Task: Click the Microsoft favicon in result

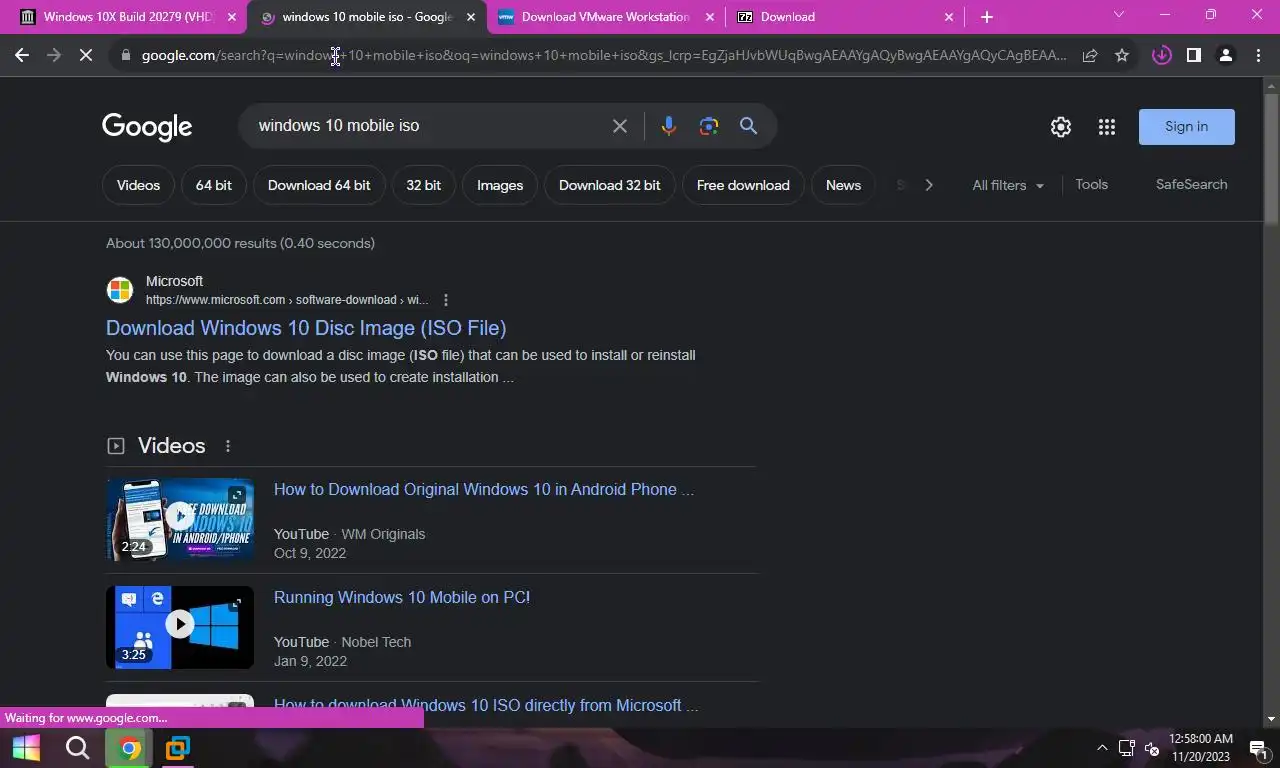Action: (120, 290)
